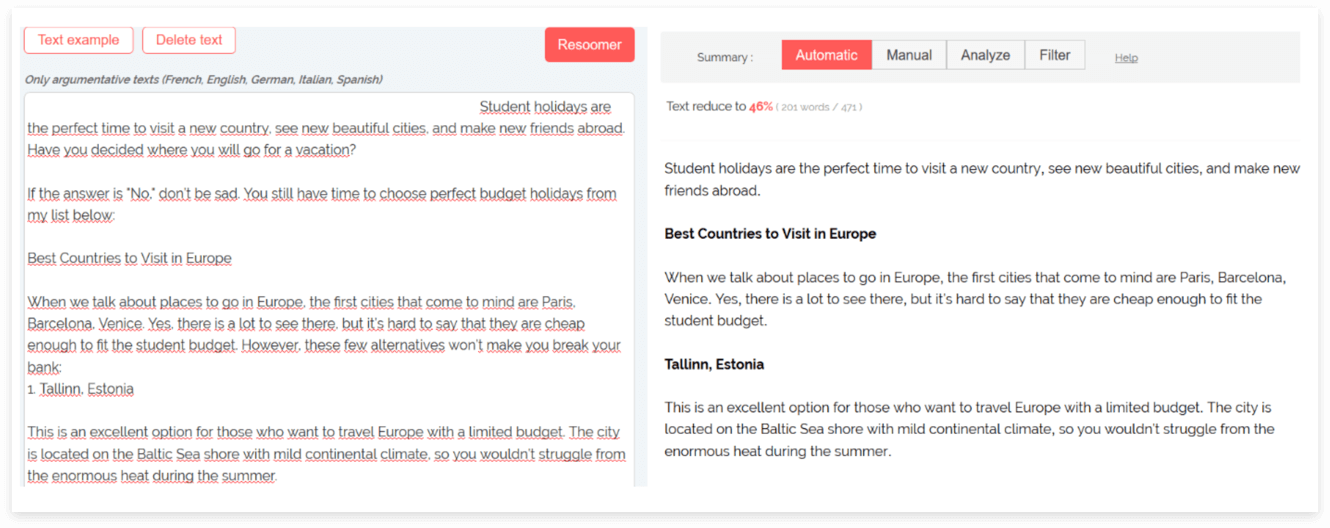
Task: Click the '1. Tallinn, Estonia' line in input text
Action: tap(81, 389)
